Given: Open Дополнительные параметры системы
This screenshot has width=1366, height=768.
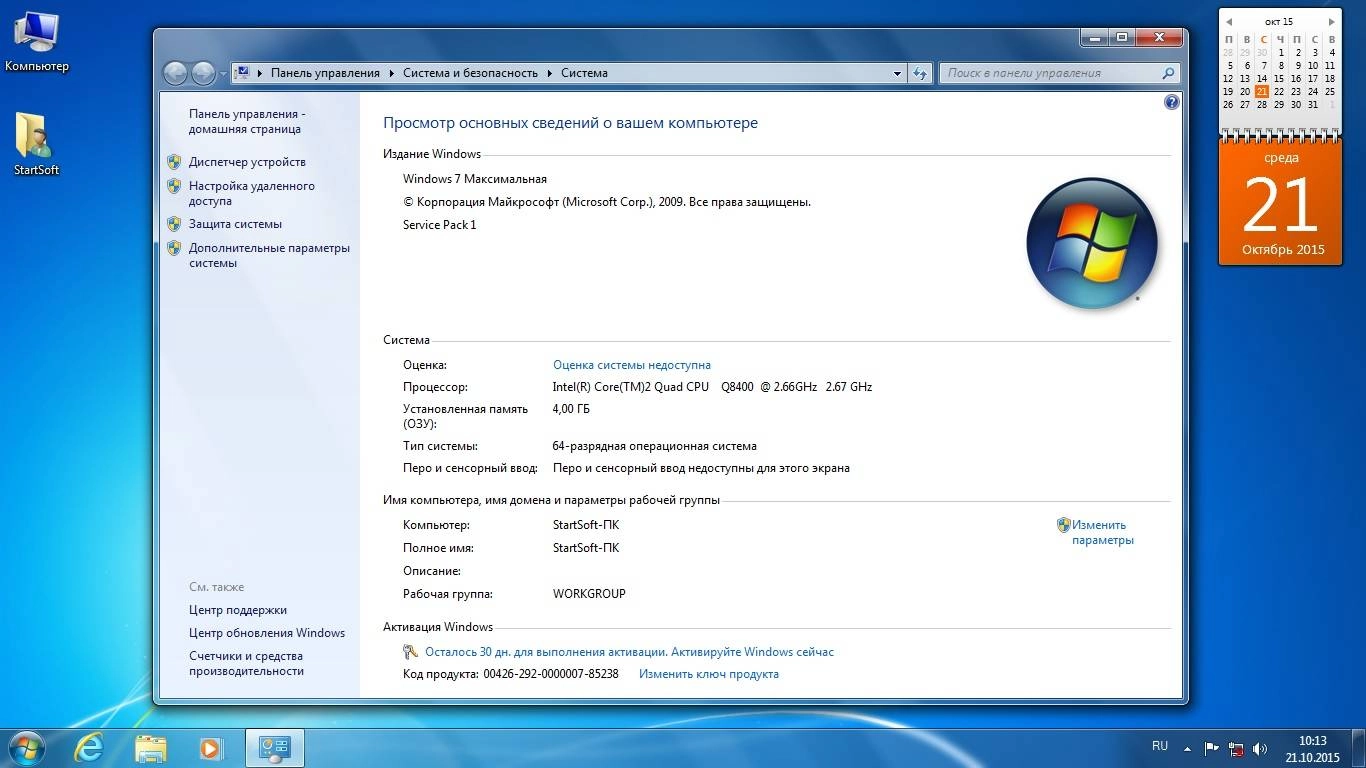Looking at the screenshot, I should click(269, 255).
